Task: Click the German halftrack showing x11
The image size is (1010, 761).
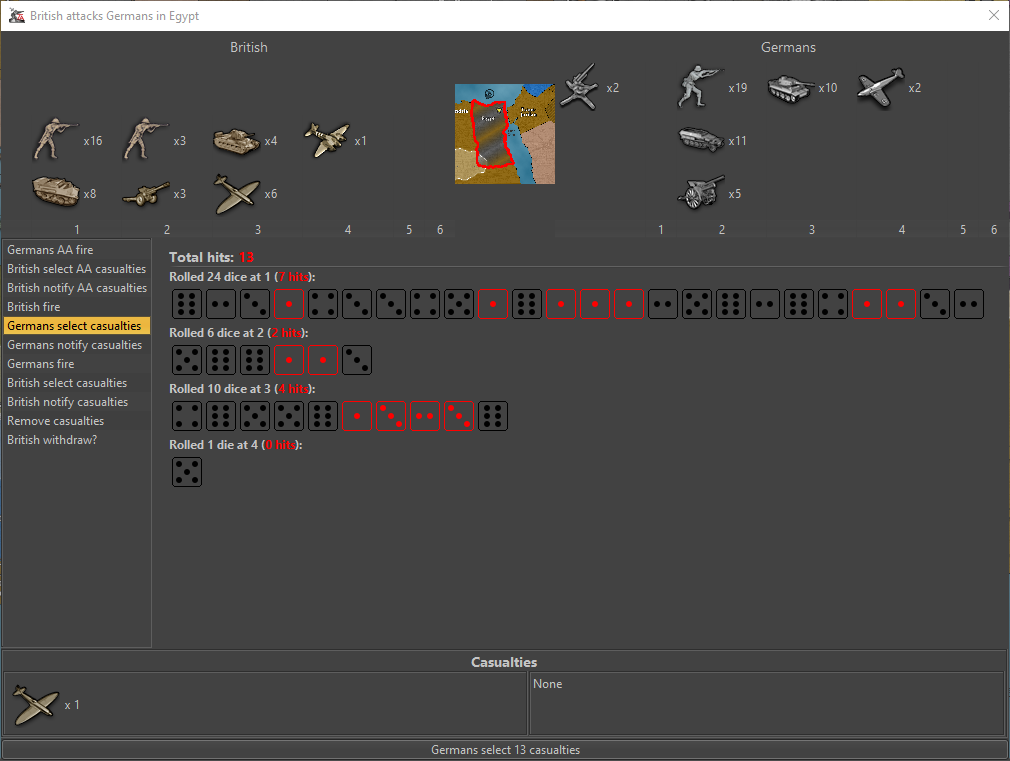Action: [699, 140]
